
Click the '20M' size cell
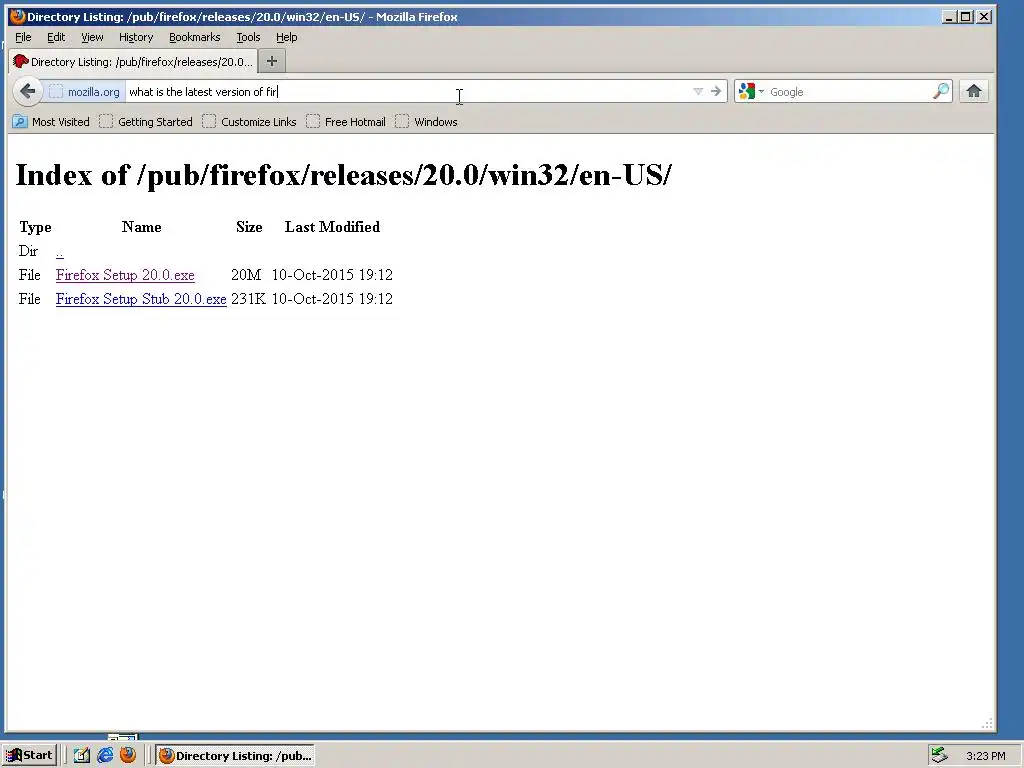pyautogui.click(x=246, y=275)
